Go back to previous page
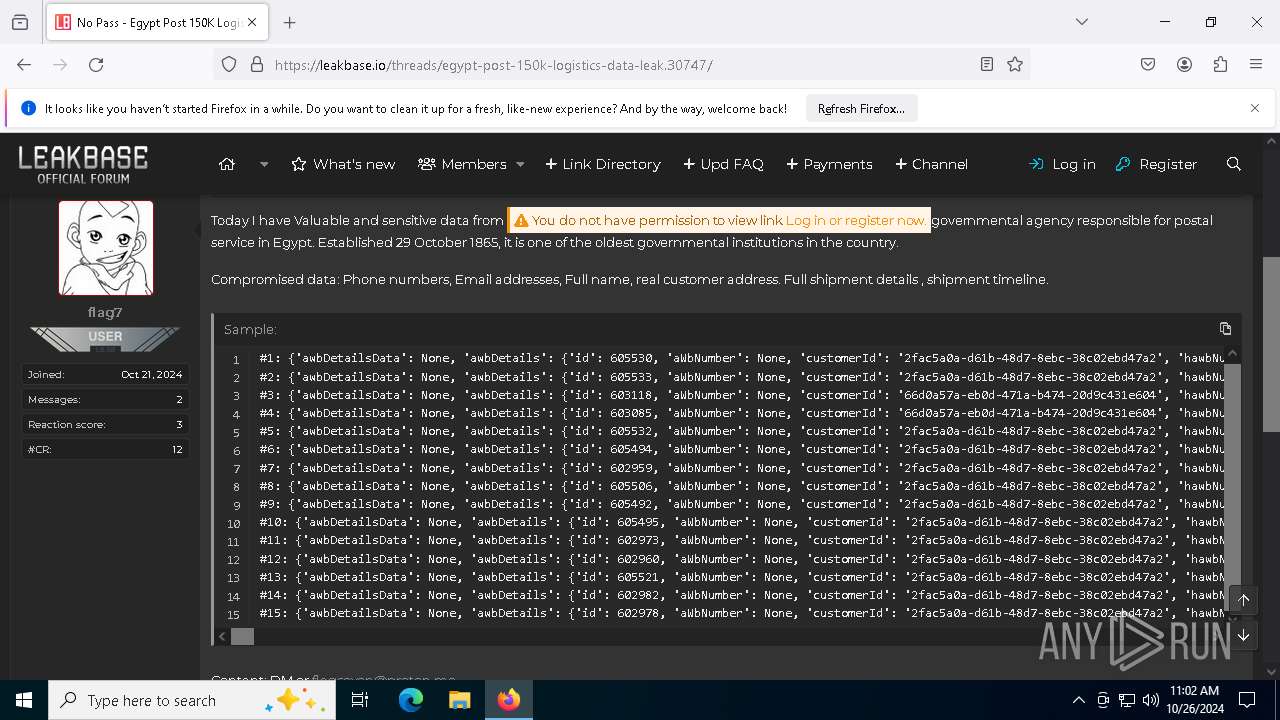This screenshot has height=720, width=1280. click(24, 64)
